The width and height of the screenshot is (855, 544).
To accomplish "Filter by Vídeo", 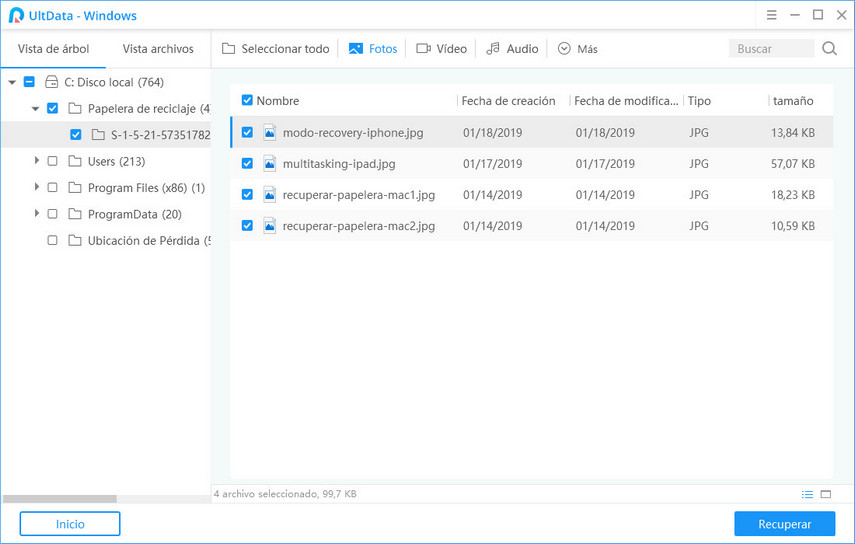I will (442, 49).
